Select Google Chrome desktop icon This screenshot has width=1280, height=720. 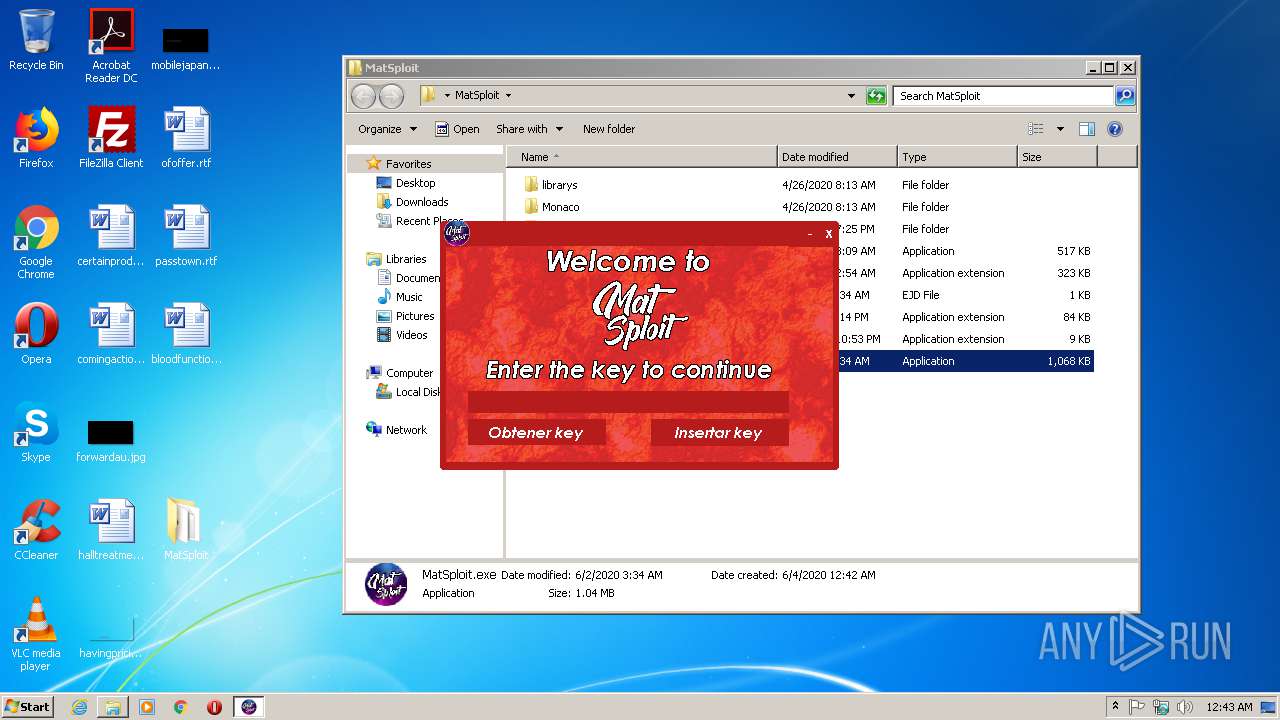tap(36, 242)
